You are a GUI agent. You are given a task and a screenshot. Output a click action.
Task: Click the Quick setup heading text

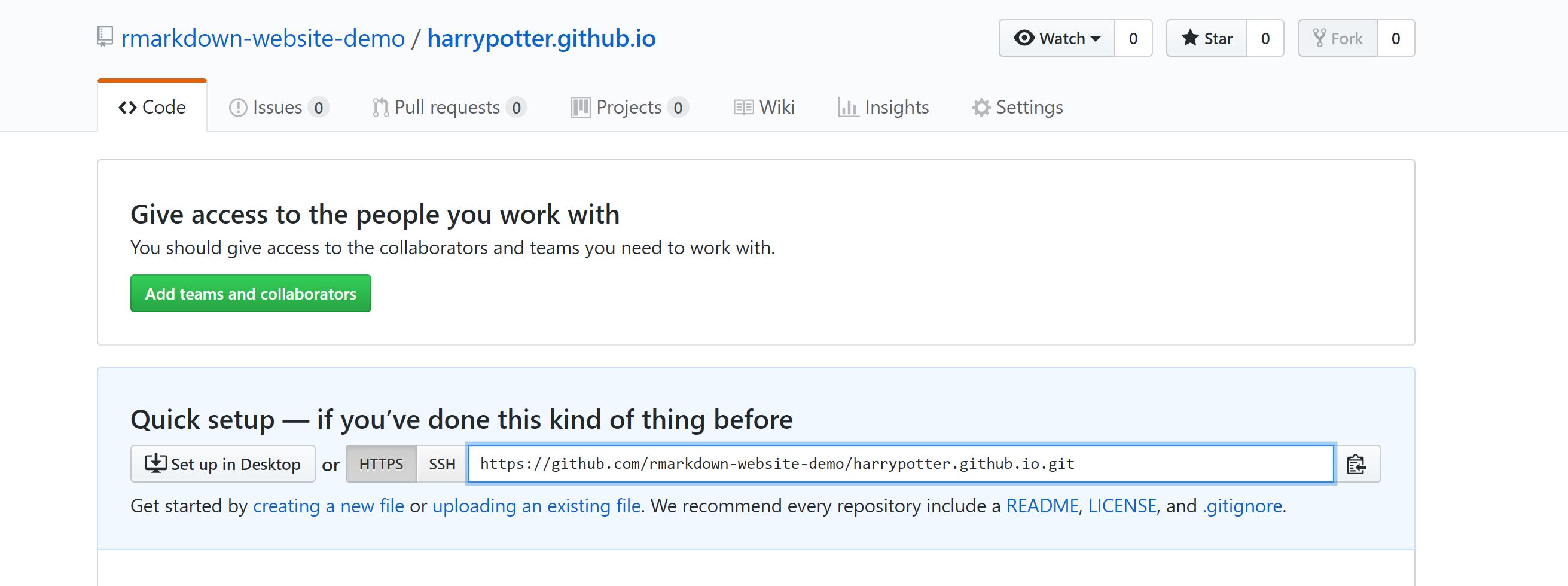point(462,419)
